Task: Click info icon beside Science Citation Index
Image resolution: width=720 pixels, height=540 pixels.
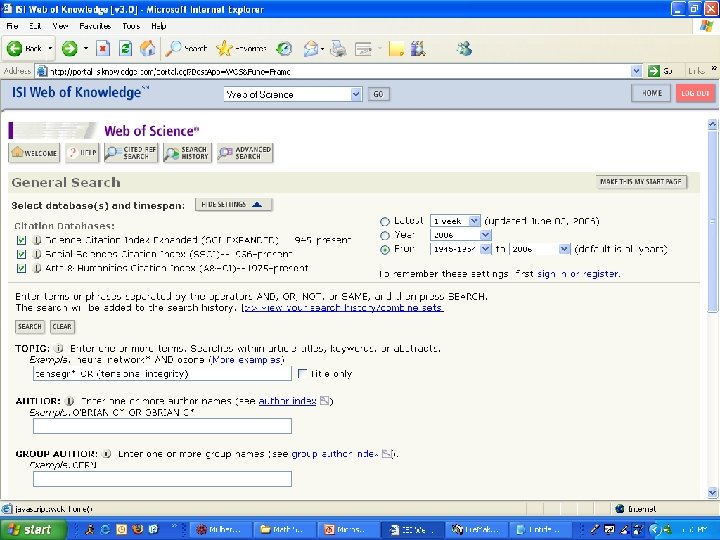Action: (37, 240)
